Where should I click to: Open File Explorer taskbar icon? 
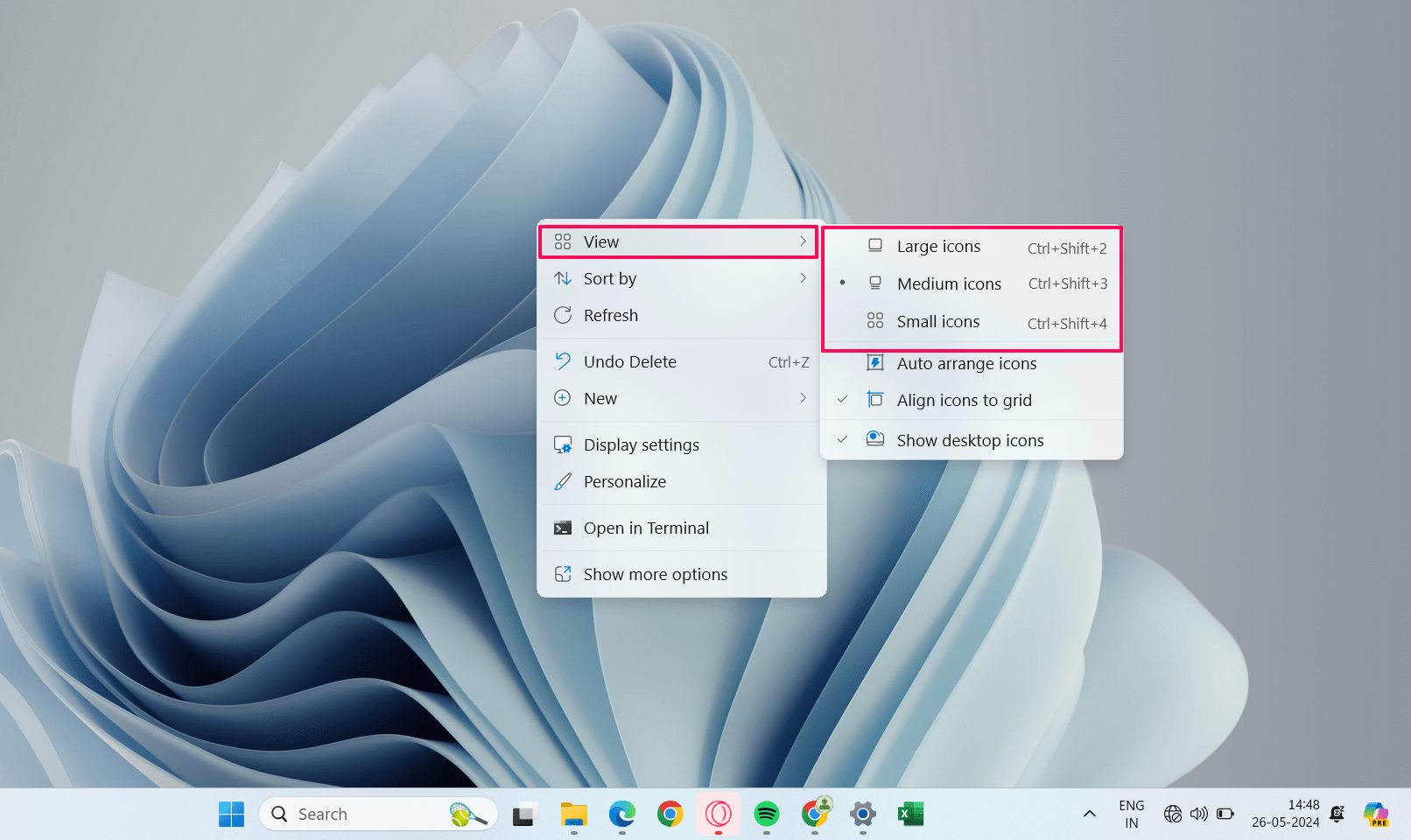coord(574,815)
